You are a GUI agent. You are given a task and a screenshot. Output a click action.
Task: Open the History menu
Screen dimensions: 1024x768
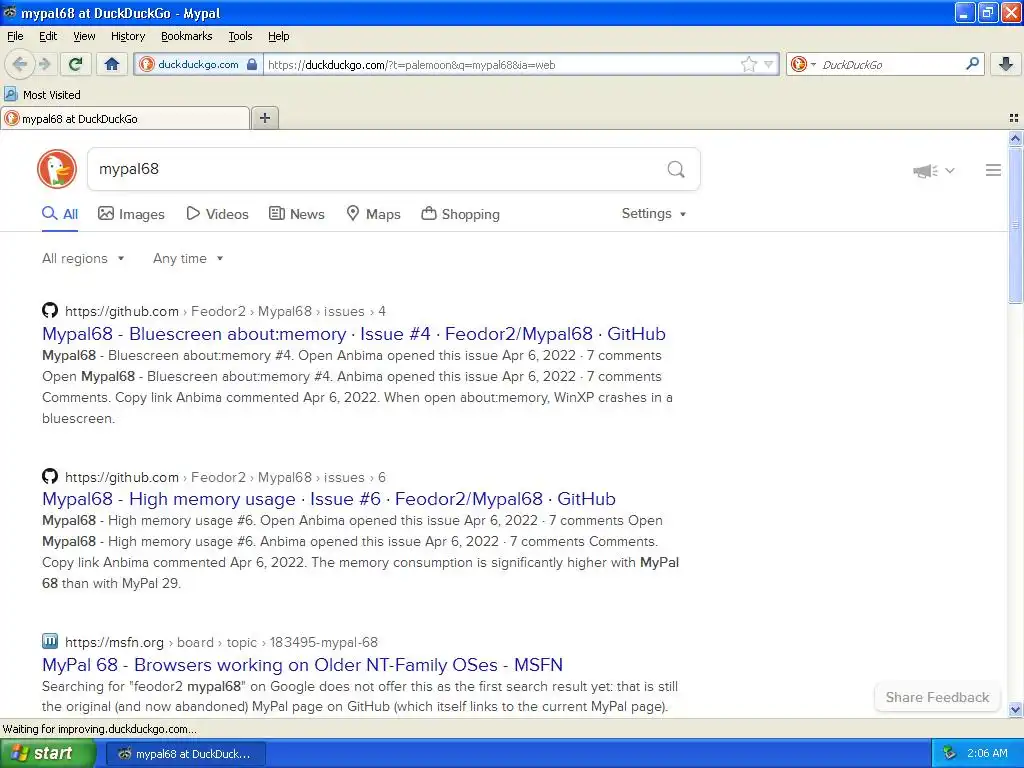click(127, 36)
